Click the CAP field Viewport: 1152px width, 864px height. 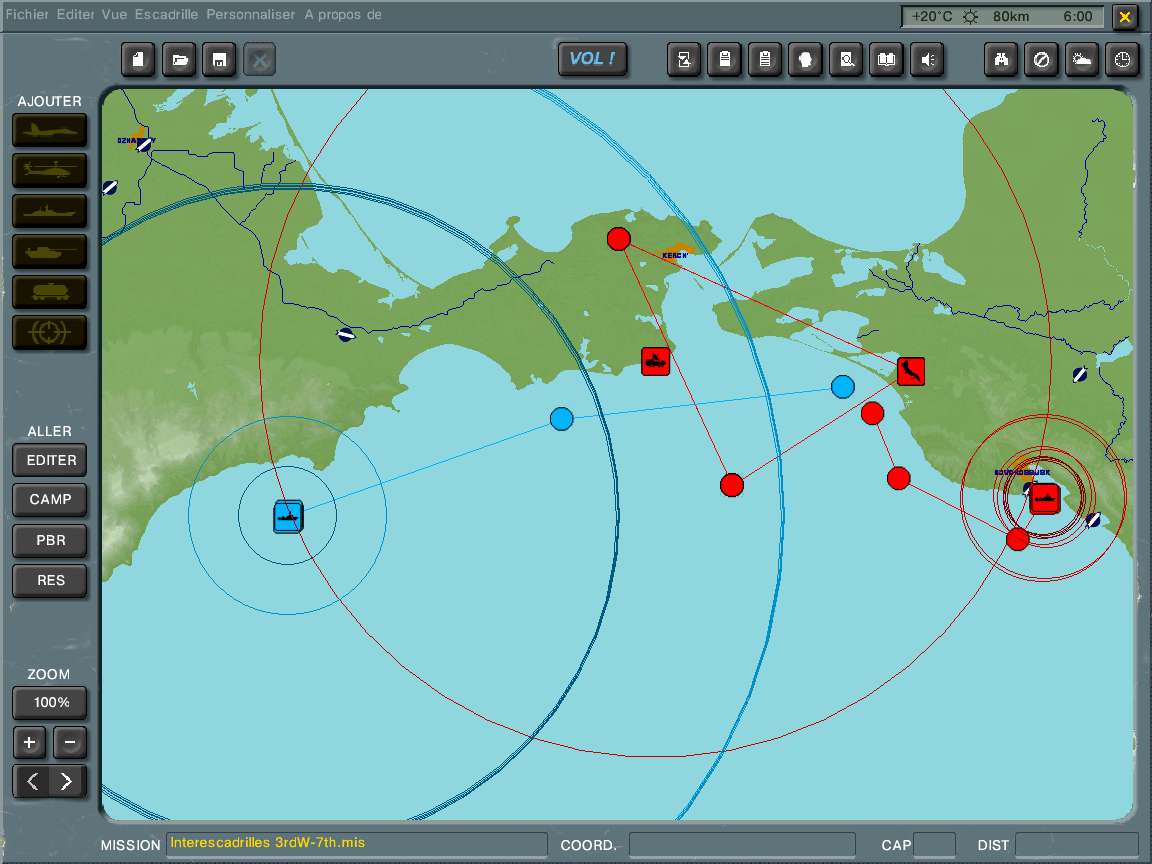click(x=935, y=844)
